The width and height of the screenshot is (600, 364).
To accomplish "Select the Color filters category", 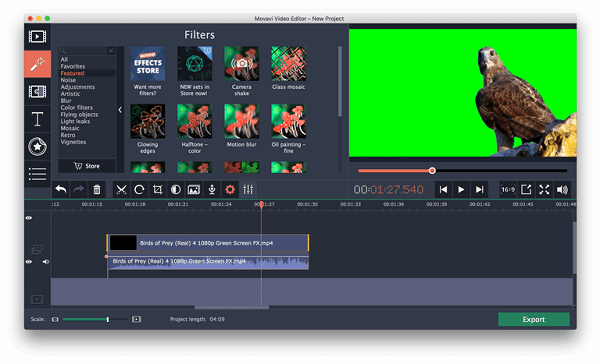I will point(77,108).
